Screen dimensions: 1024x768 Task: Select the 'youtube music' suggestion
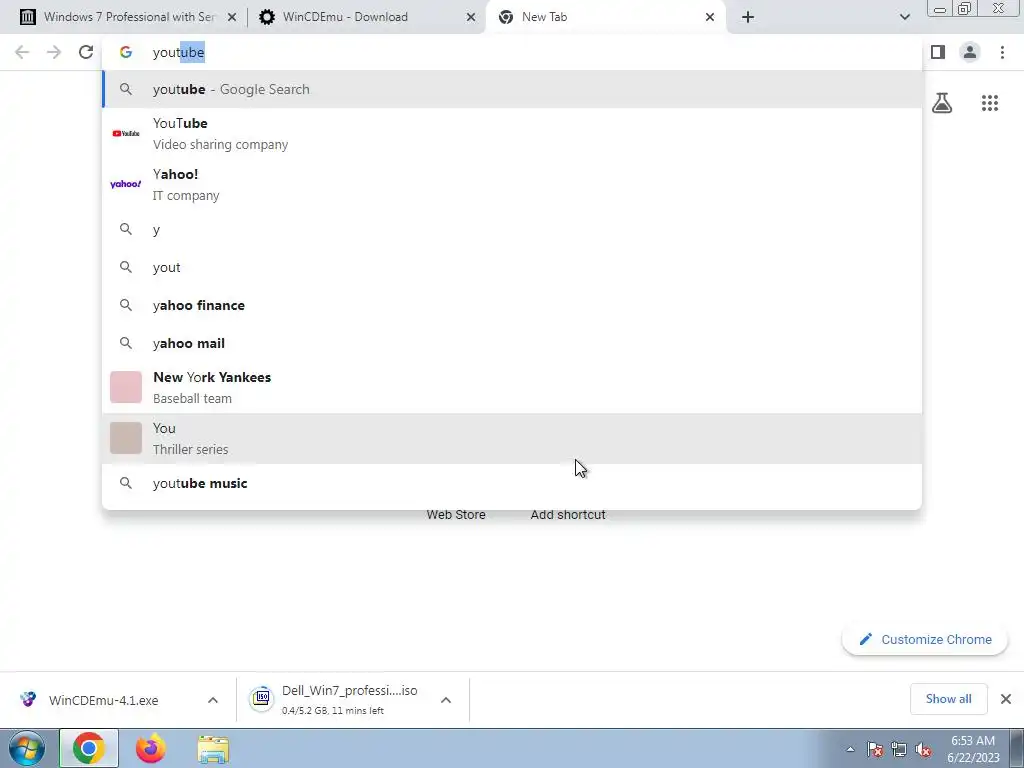point(512,483)
